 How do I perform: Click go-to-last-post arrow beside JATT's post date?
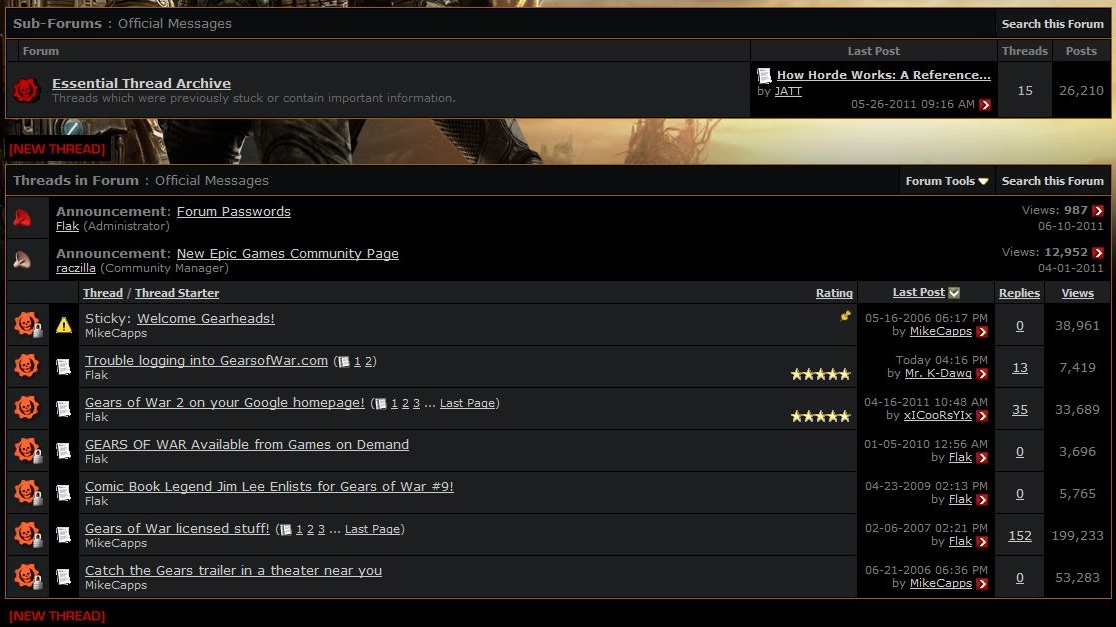(985, 105)
